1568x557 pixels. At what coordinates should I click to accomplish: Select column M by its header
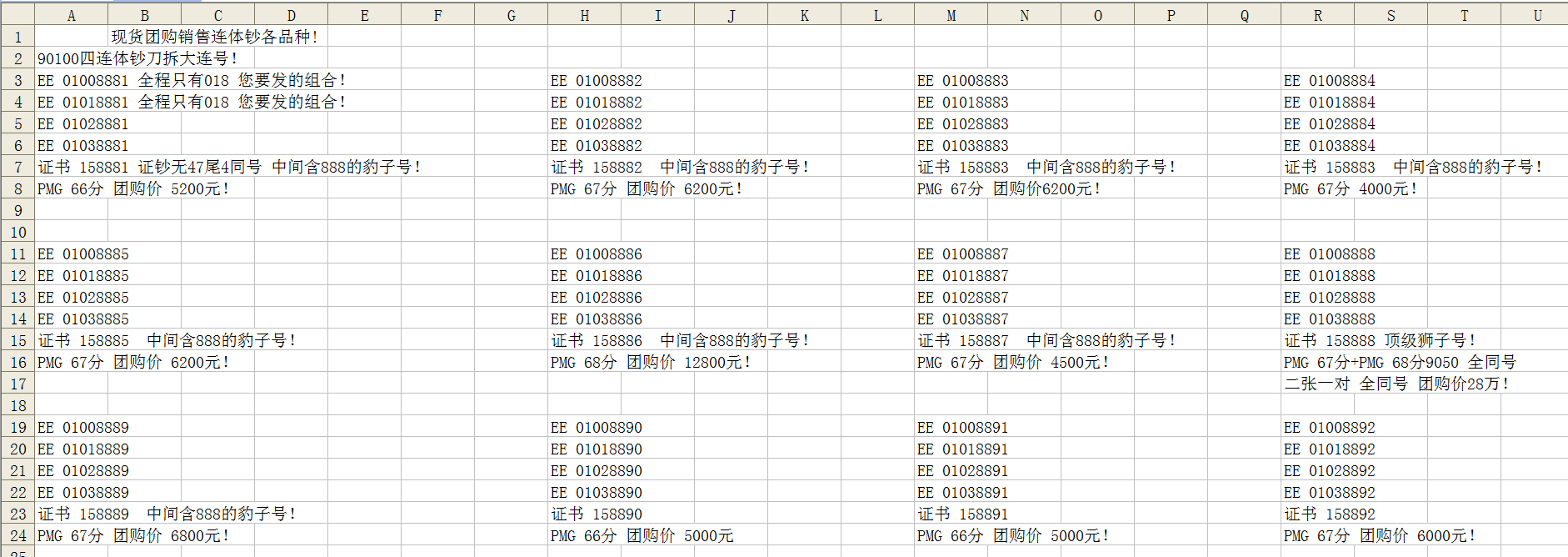click(951, 15)
